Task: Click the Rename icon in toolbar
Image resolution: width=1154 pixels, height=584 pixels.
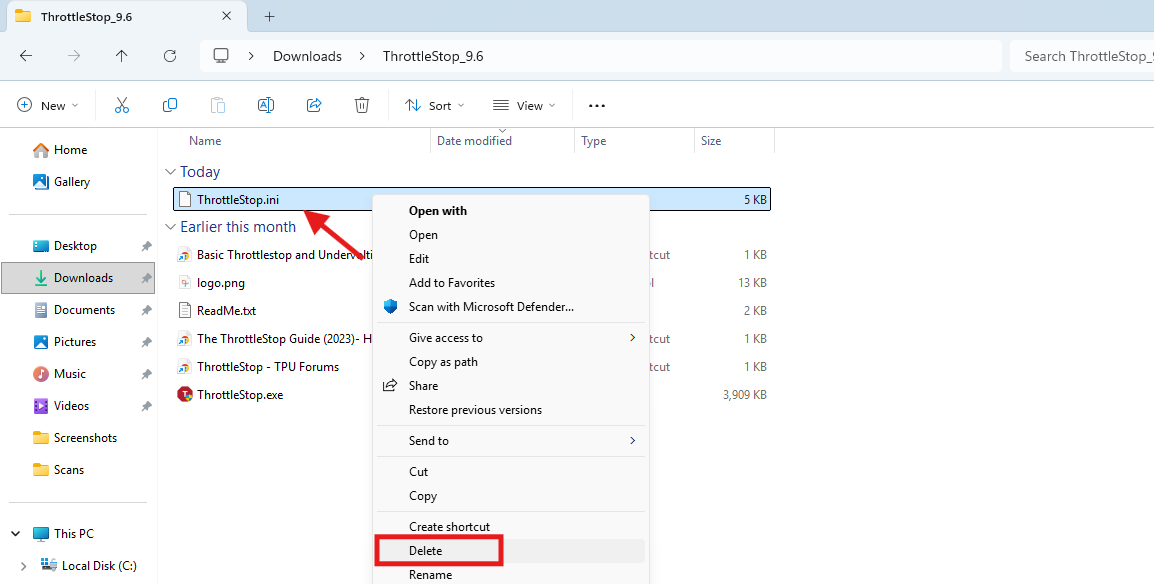Action: 266,105
